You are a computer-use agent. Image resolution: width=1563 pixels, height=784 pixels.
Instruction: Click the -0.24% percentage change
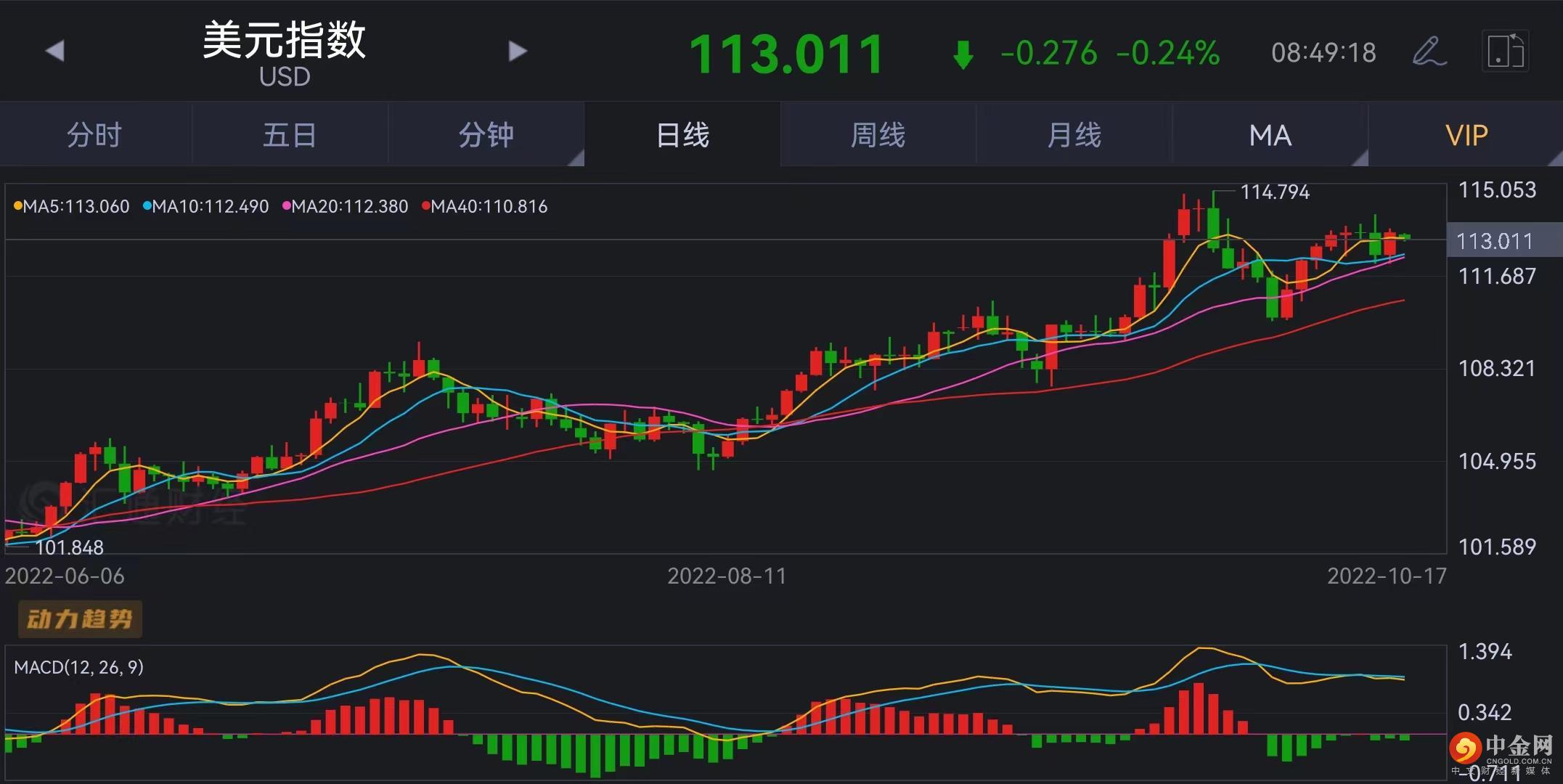pos(1168,53)
